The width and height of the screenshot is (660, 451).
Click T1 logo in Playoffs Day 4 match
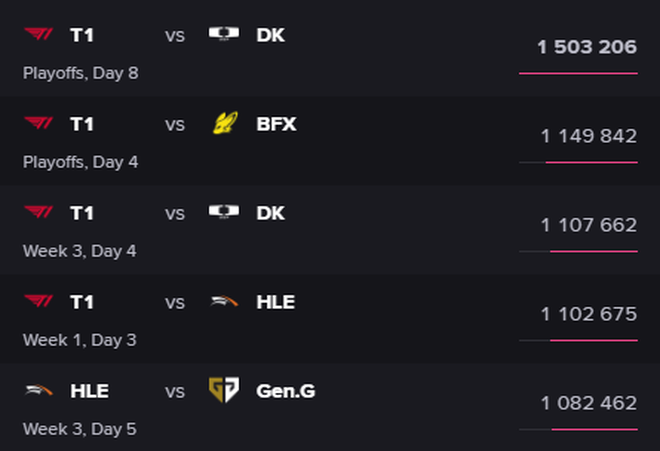click(39, 124)
